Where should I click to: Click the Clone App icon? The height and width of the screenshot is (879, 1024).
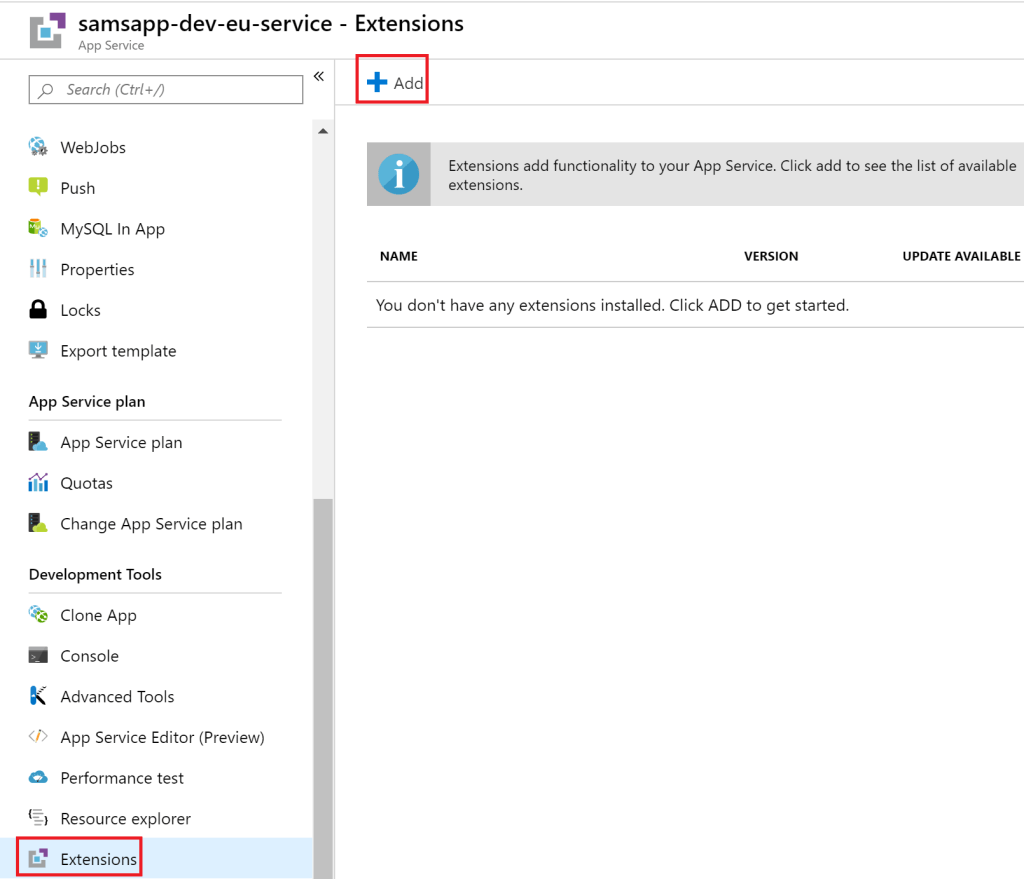pyautogui.click(x=39, y=615)
